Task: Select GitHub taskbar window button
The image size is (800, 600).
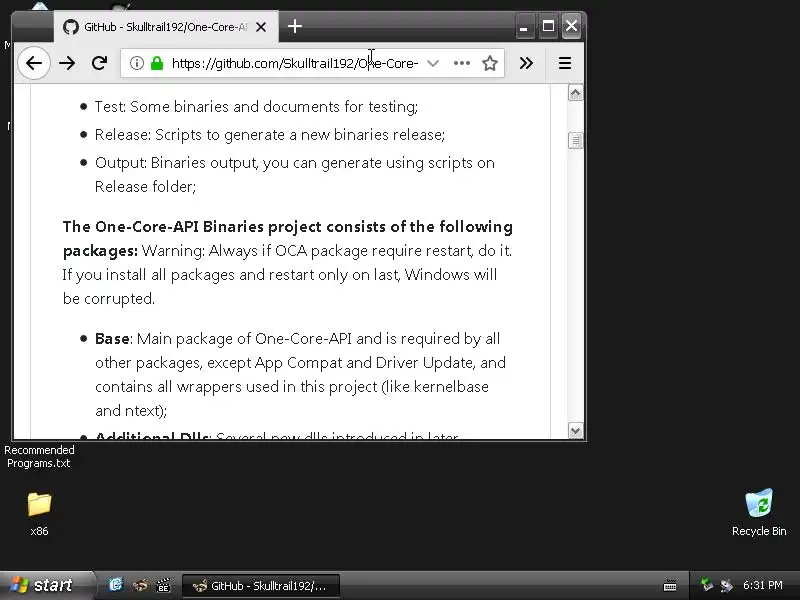Action: [x=260, y=586]
